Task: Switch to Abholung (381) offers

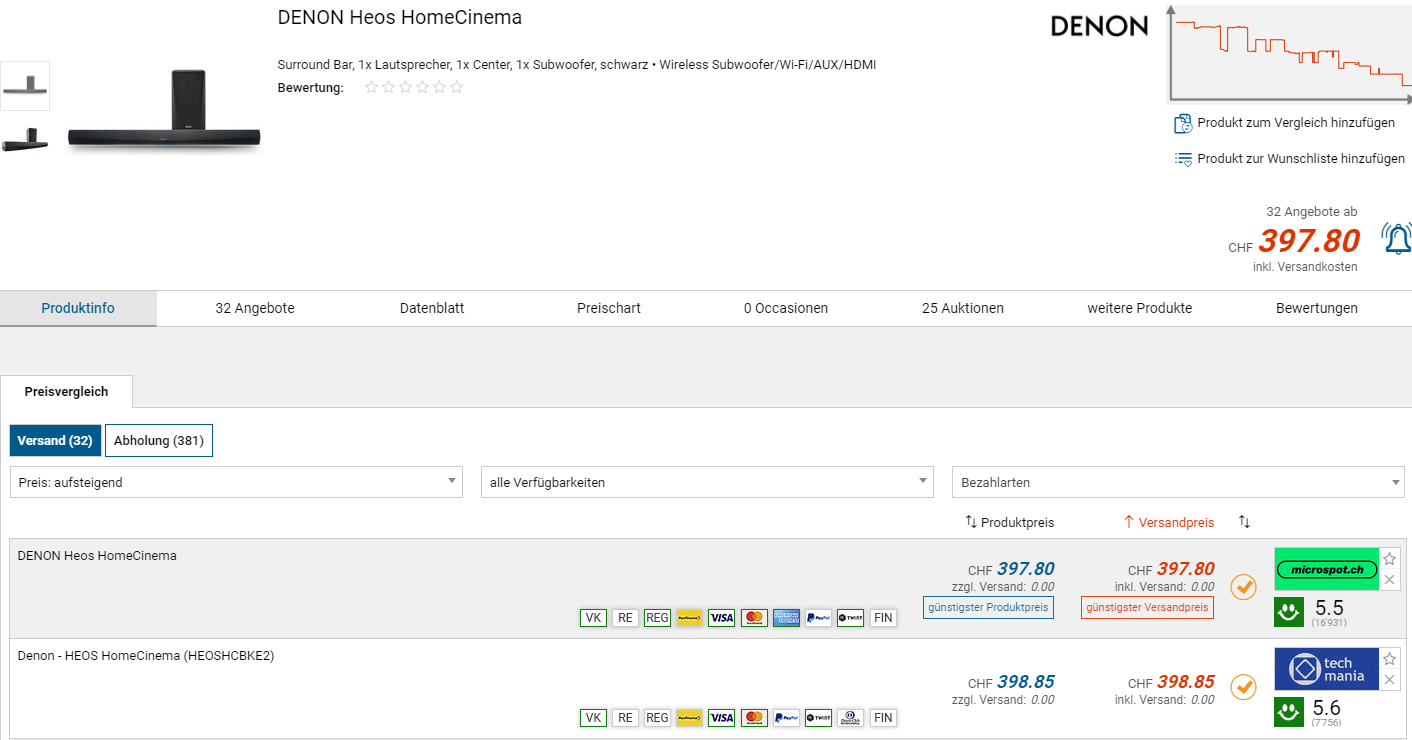Action: pos(158,441)
